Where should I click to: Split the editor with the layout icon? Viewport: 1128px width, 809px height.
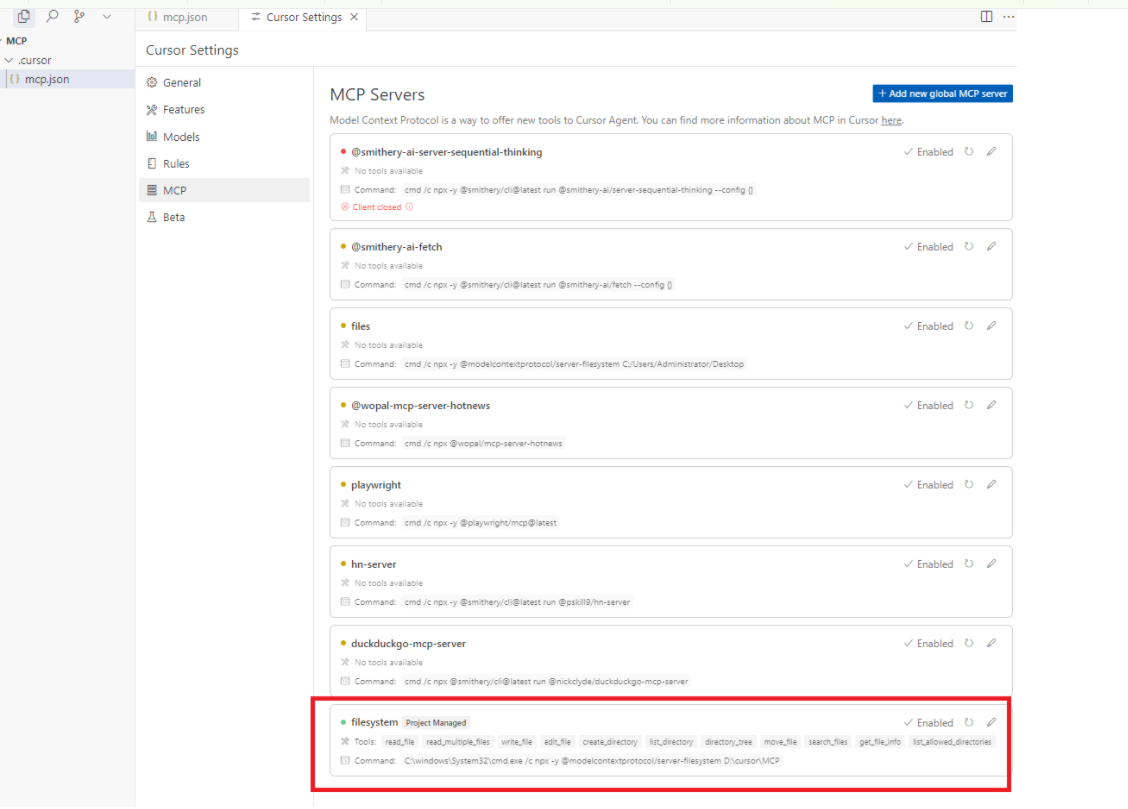pos(986,17)
